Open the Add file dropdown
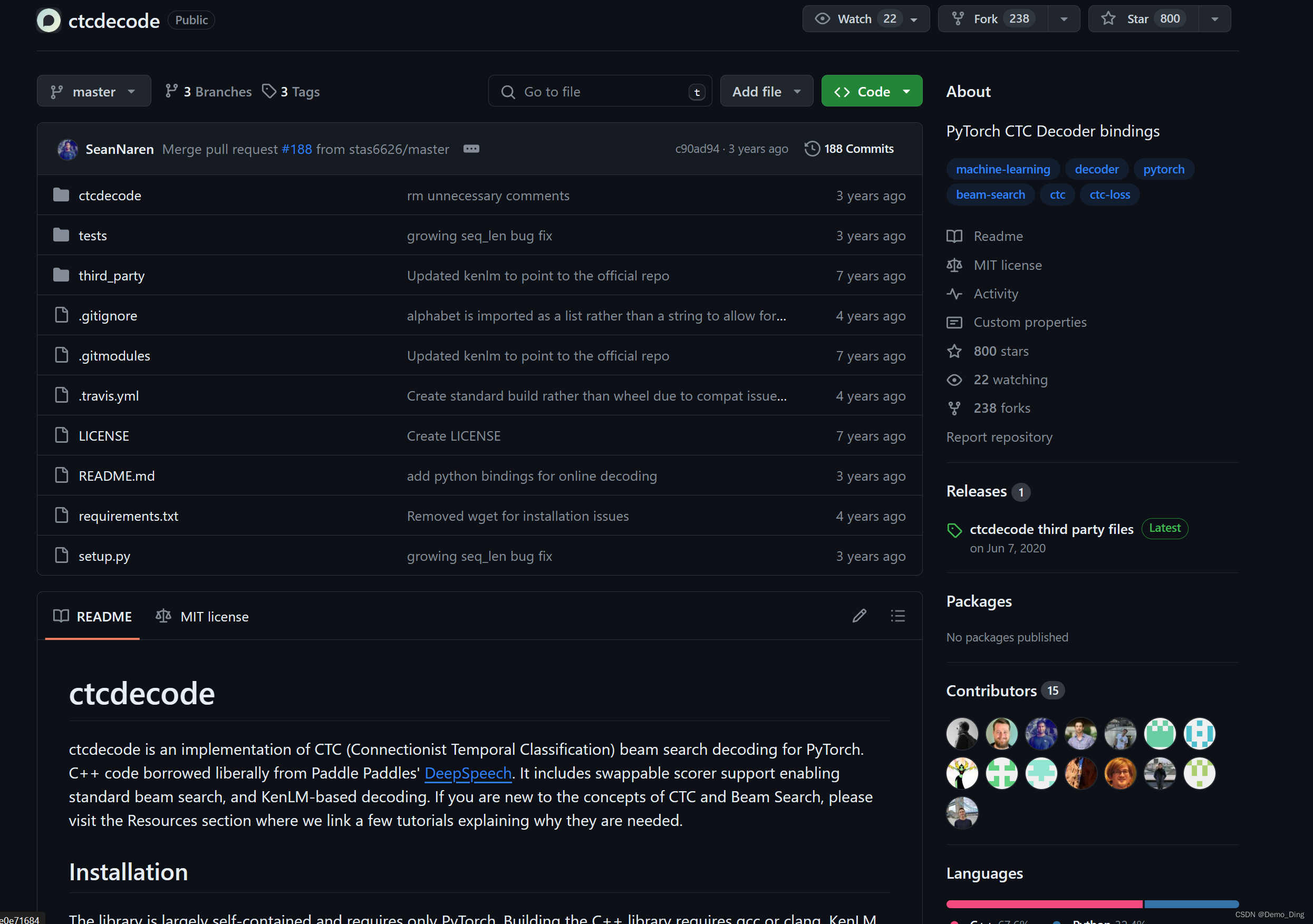The width and height of the screenshot is (1313, 924). pyautogui.click(x=766, y=91)
